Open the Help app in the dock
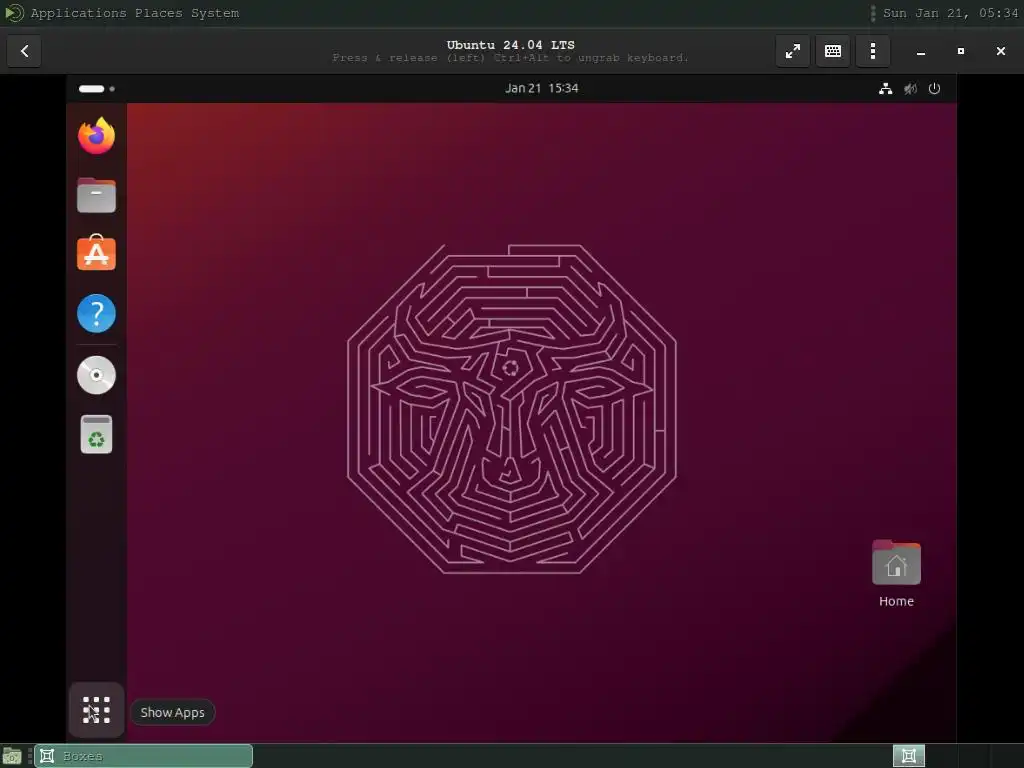Image resolution: width=1024 pixels, height=768 pixels. (x=97, y=313)
